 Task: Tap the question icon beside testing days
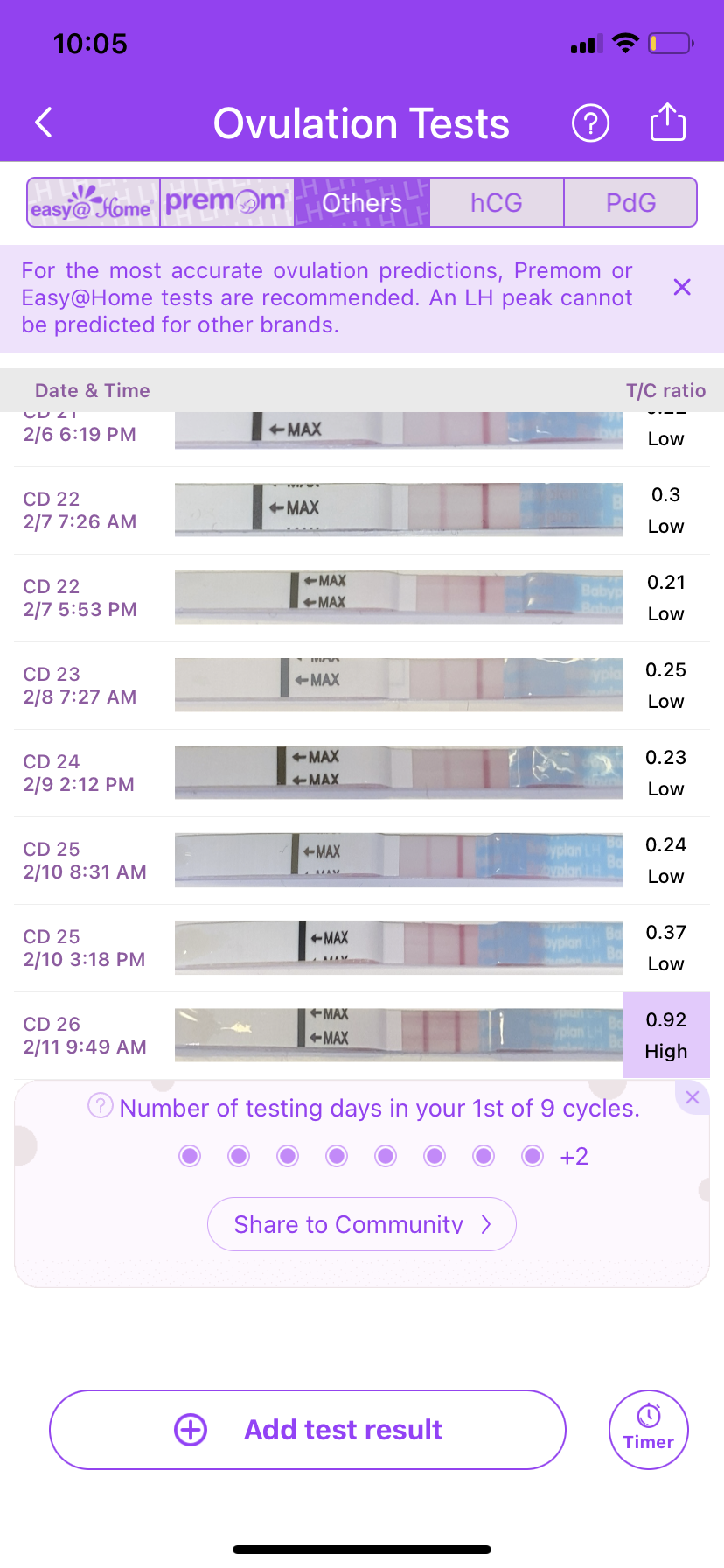(x=101, y=1106)
